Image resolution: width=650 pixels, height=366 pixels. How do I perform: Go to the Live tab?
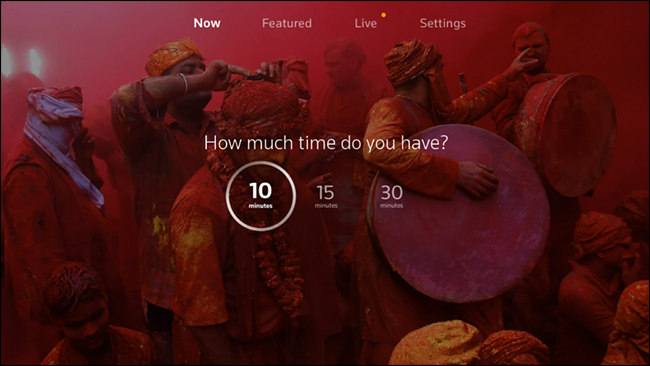click(x=365, y=23)
